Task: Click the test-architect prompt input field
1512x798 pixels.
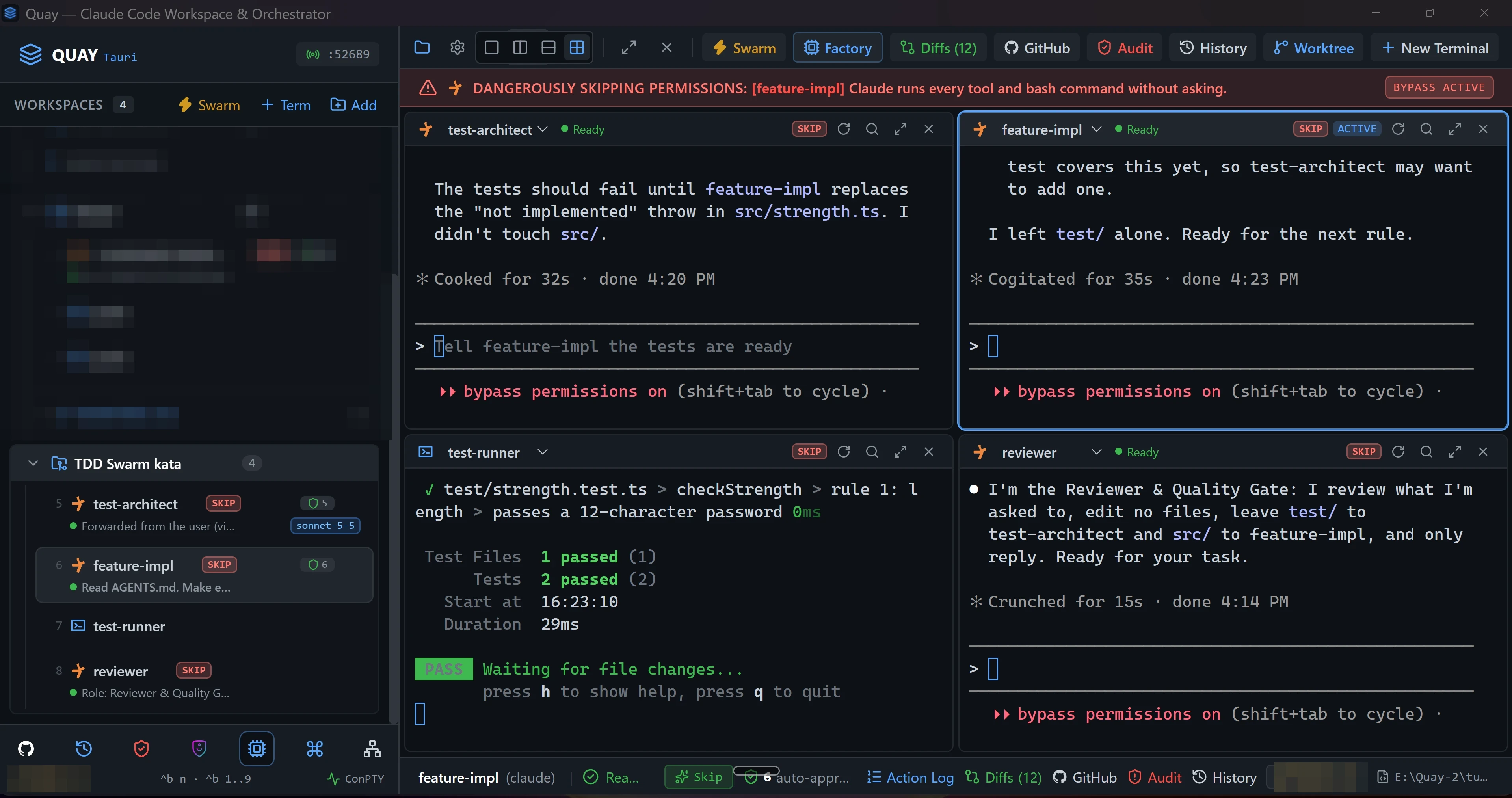Action: tap(667, 346)
